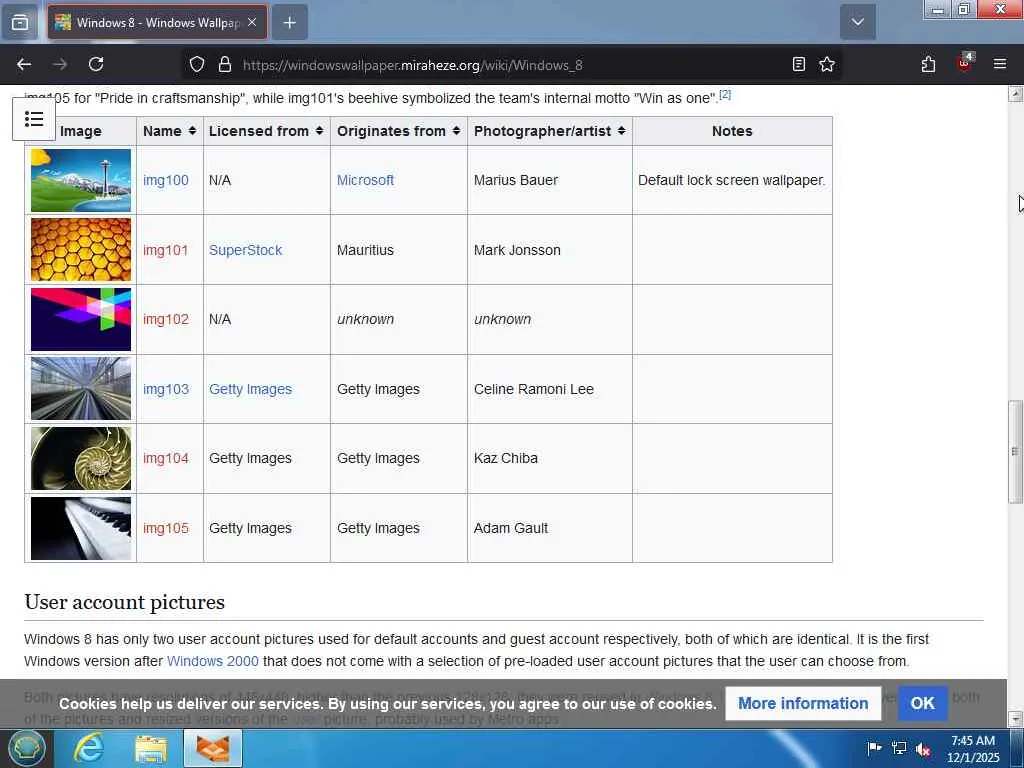Open the uBlock Origin extension icon
1024x768 pixels.
(965, 63)
